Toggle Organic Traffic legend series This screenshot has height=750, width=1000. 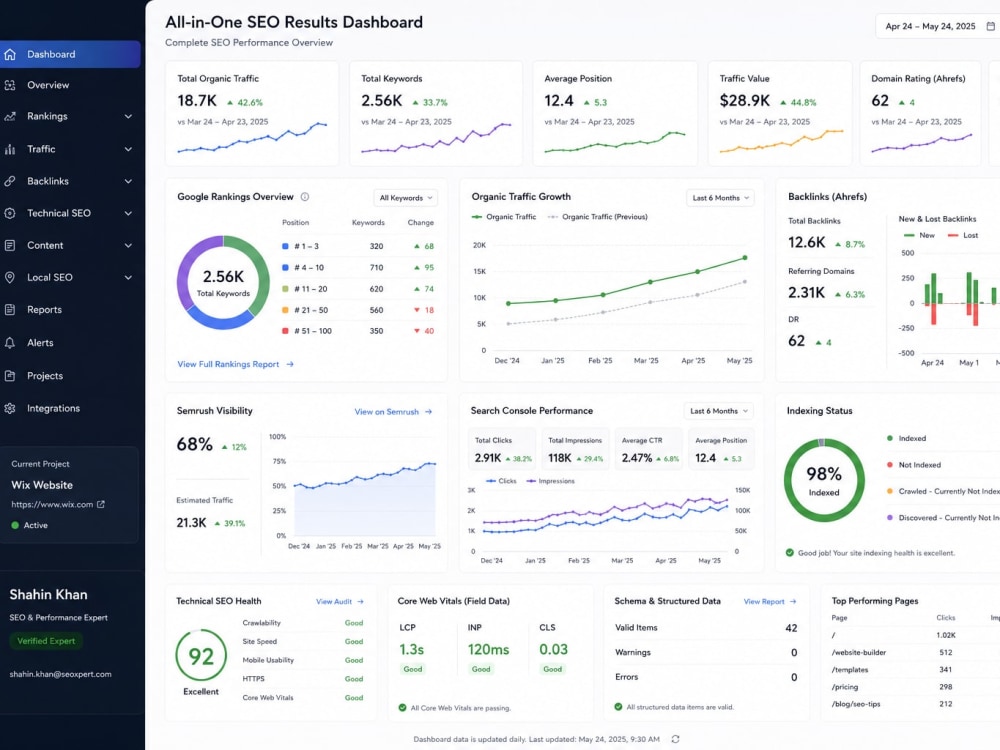pos(504,217)
